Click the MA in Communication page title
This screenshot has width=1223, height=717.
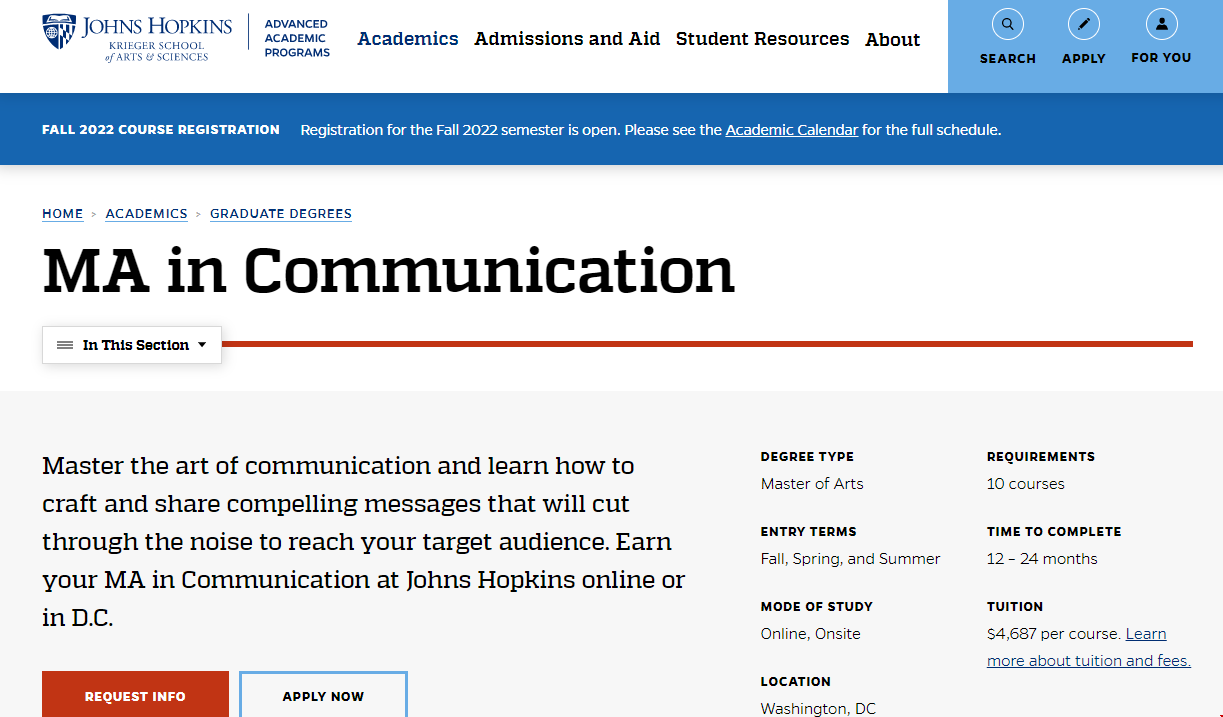(x=388, y=270)
